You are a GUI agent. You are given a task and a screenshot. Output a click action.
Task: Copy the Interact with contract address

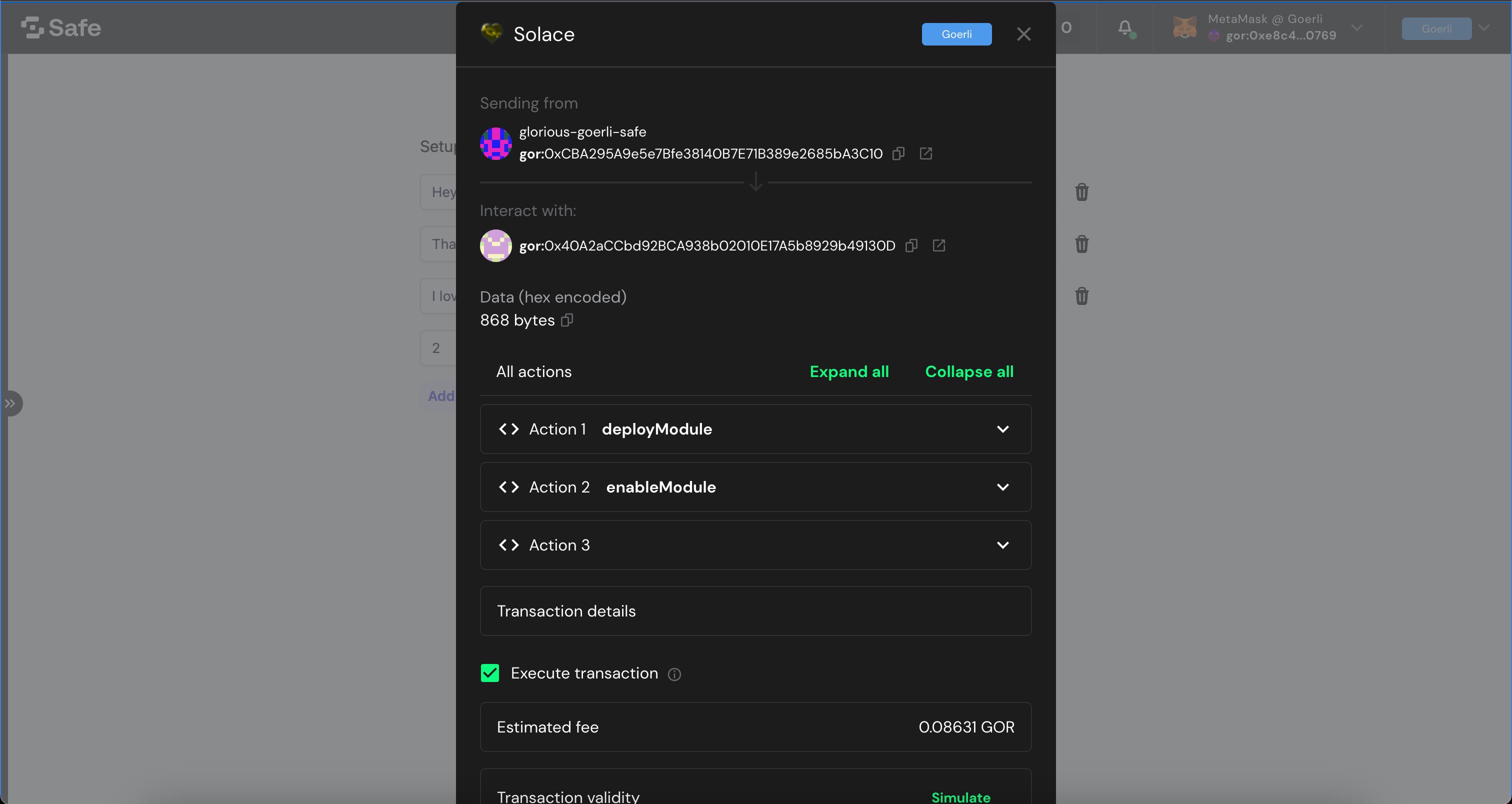[x=911, y=245]
